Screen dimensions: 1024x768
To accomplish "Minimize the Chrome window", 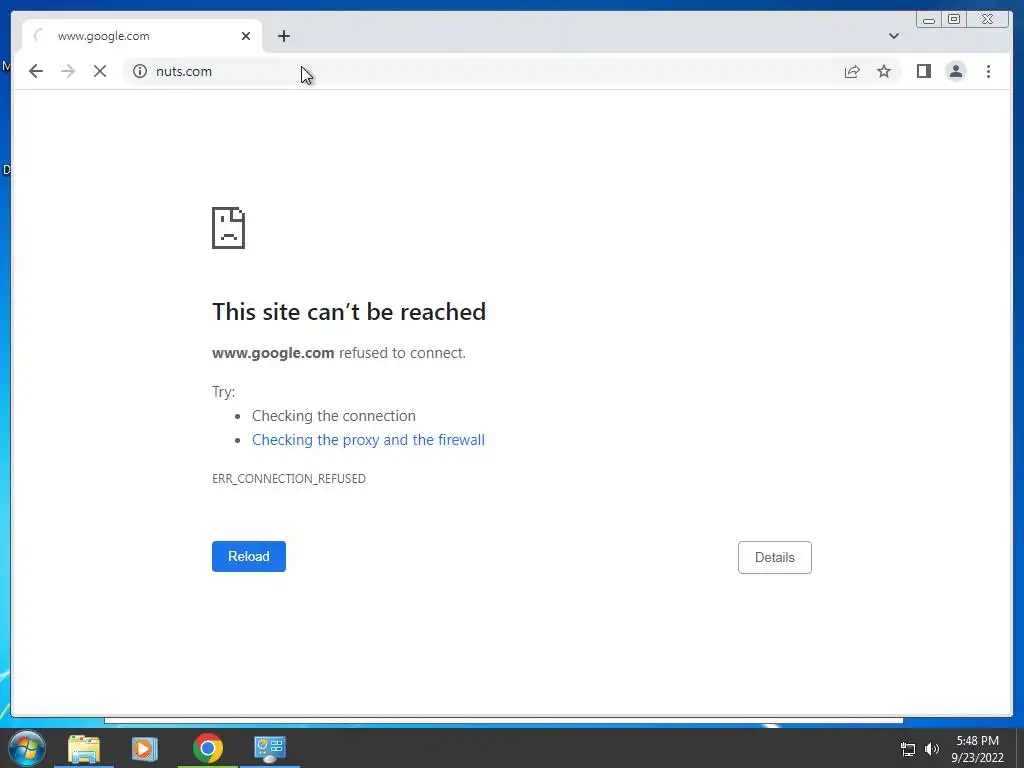I will pos(929,20).
